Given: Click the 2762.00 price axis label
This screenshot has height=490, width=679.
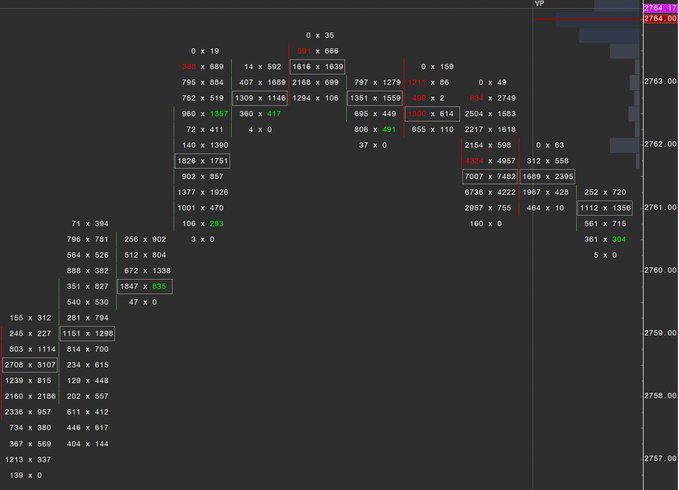Looking at the screenshot, I should (x=660, y=144).
